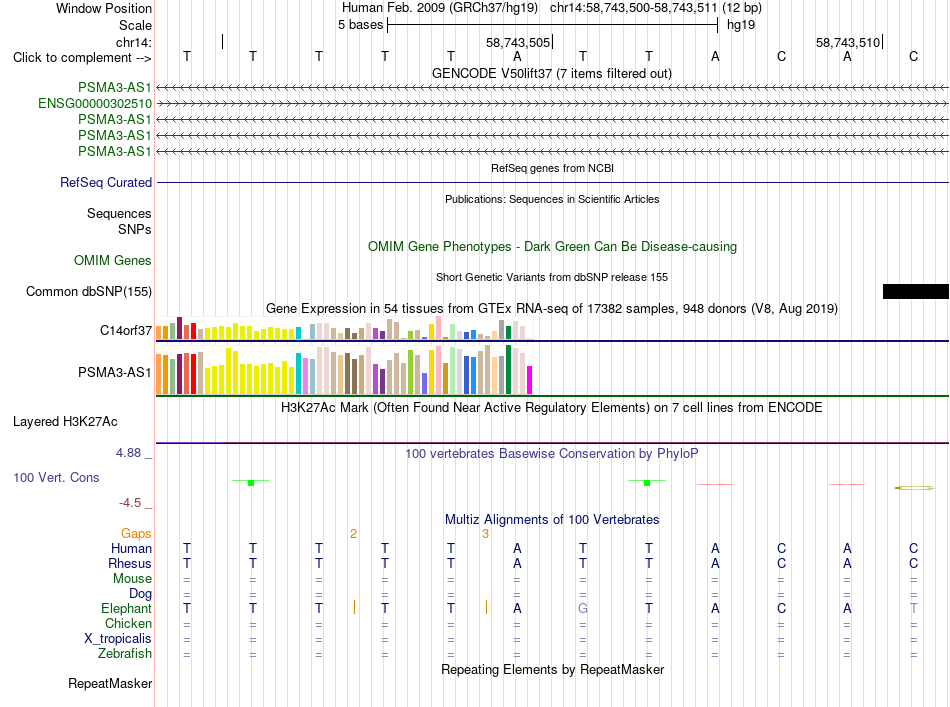Select the 'Mouse' alignment row label
950x707 pixels.
click(133, 579)
